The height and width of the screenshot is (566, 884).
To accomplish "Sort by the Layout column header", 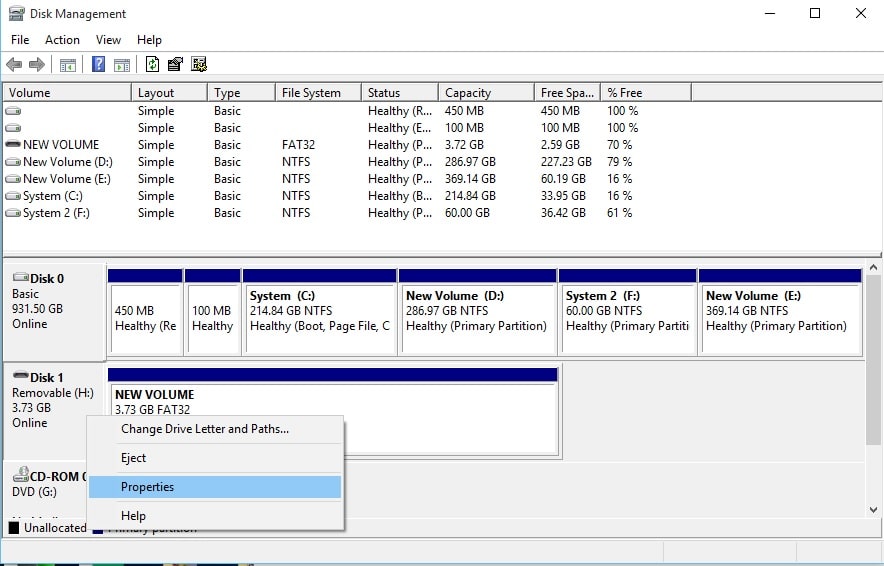I will (169, 92).
